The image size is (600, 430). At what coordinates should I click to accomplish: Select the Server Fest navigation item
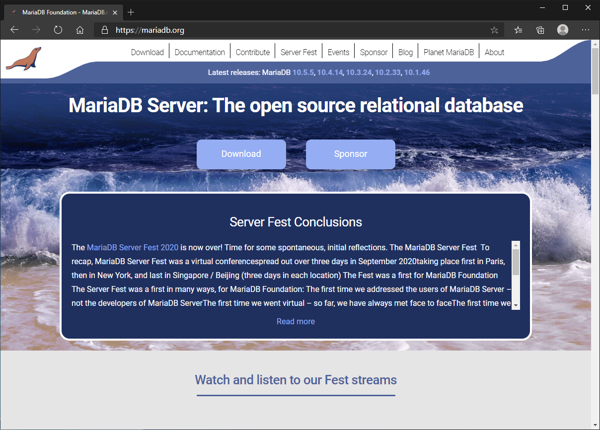point(298,52)
